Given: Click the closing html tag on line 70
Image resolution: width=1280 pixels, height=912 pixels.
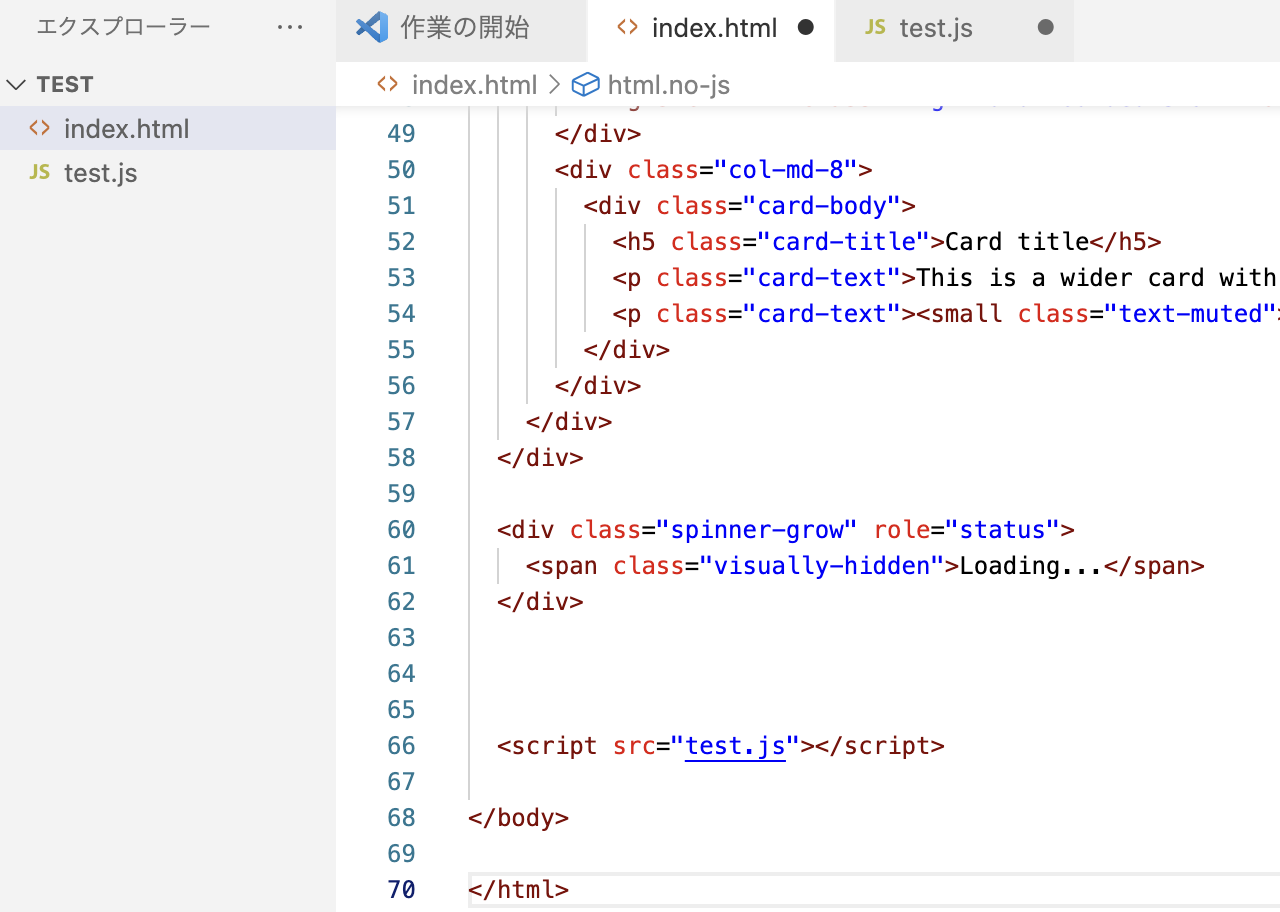Looking at the screenshot, I should pos(518,890).
